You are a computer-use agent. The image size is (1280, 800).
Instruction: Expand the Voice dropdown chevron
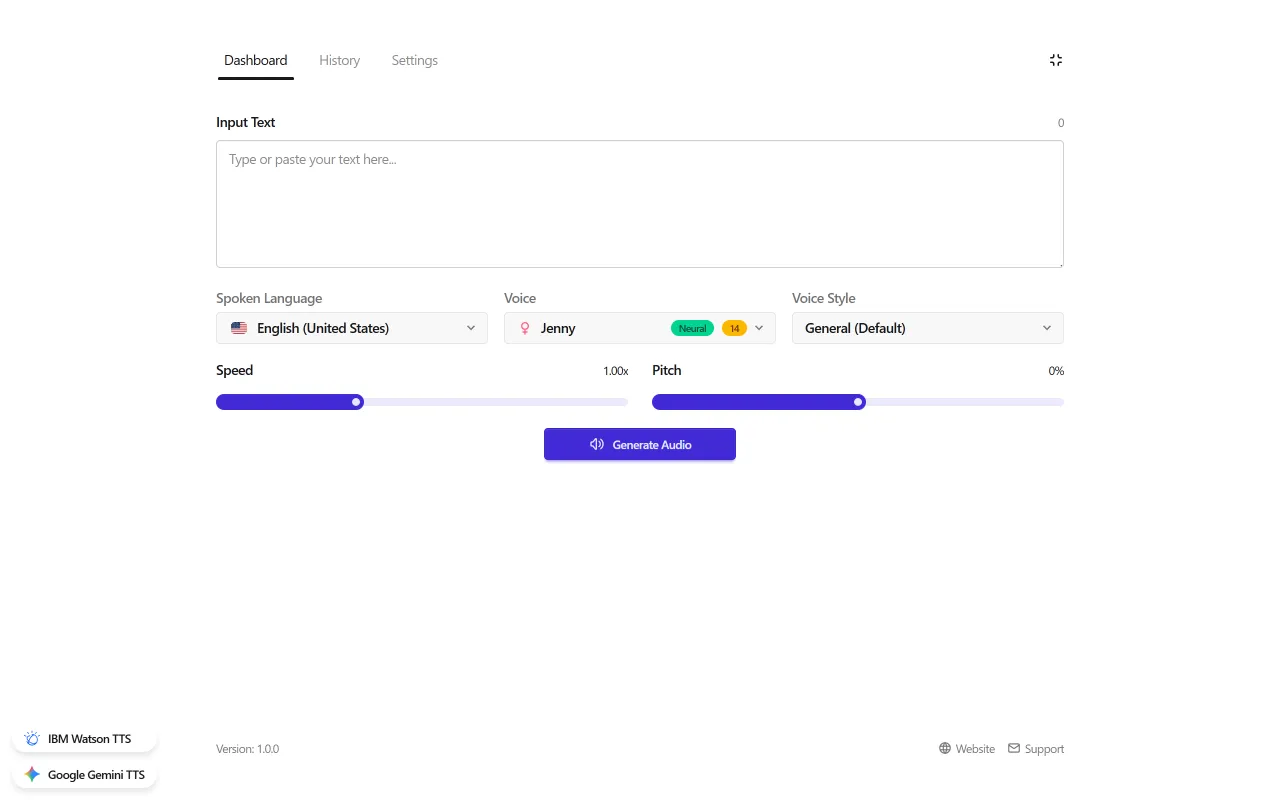pyautogui.click(x=759, y=328)
